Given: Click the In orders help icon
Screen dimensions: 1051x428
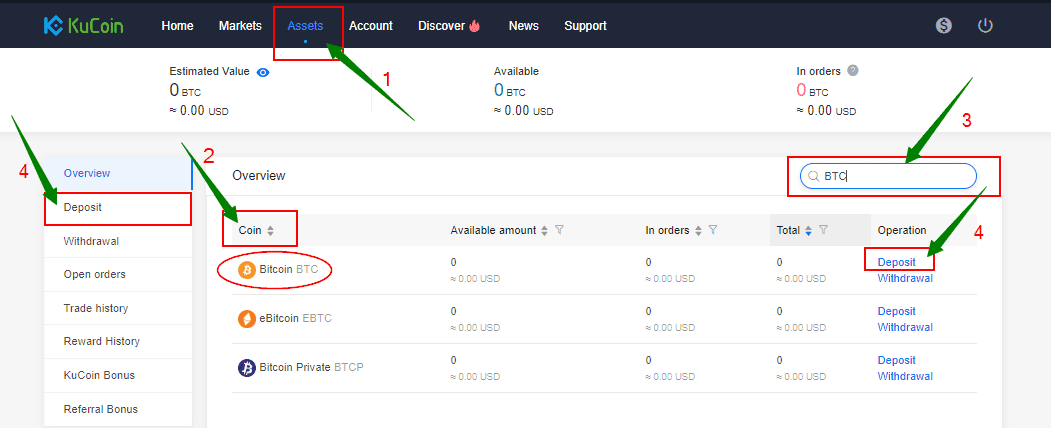Looking at the screenshot, I should 853,71.
